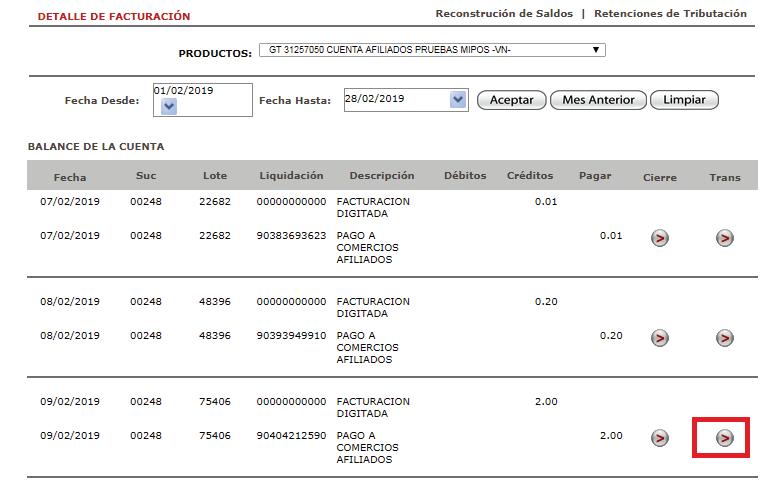The height and width of the screenshot is (480, 763).
Task: Open Cierre arrow for liquidación 90404212590
Action: point(659,438)
